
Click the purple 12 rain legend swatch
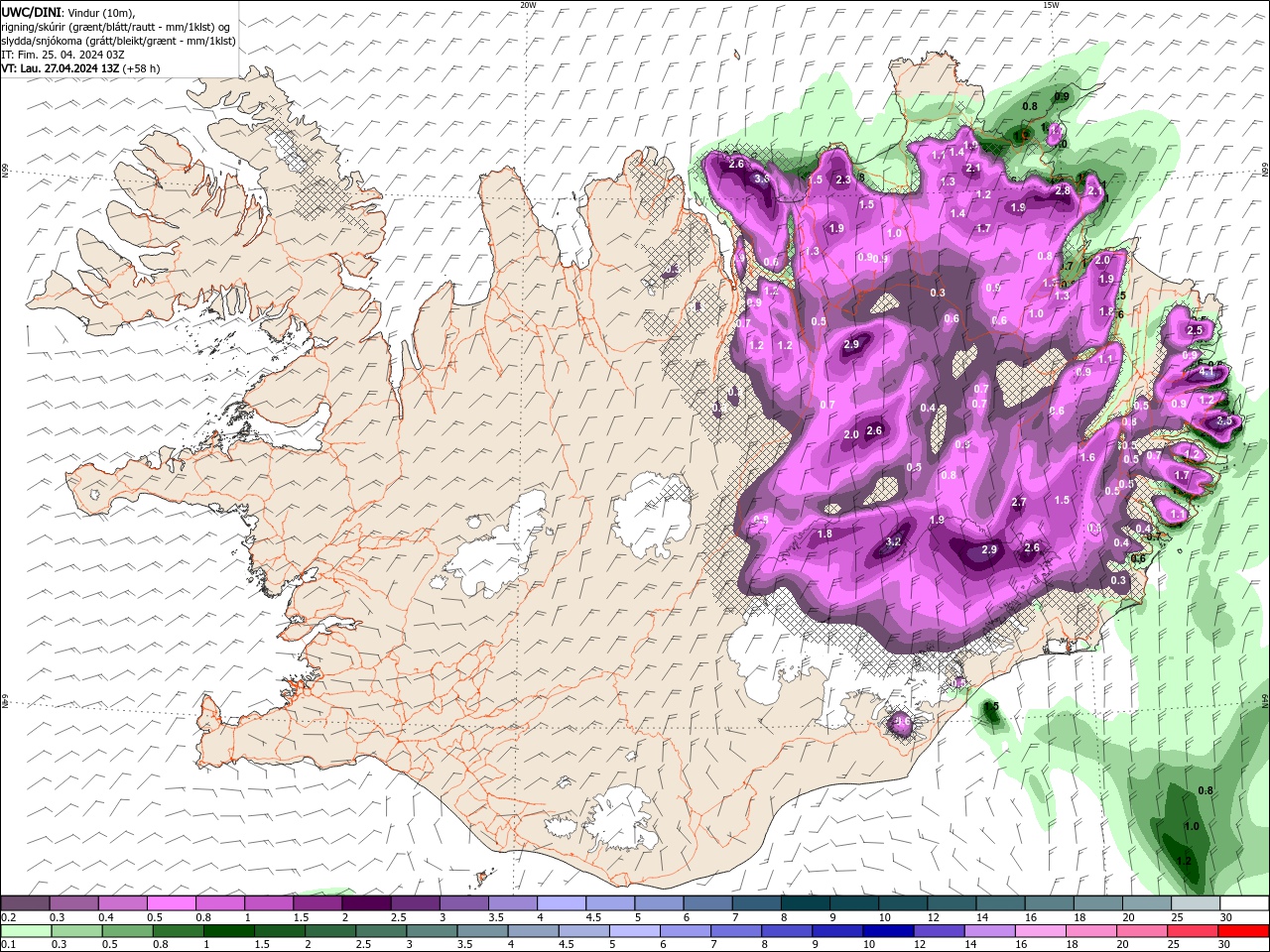point(938,931)
